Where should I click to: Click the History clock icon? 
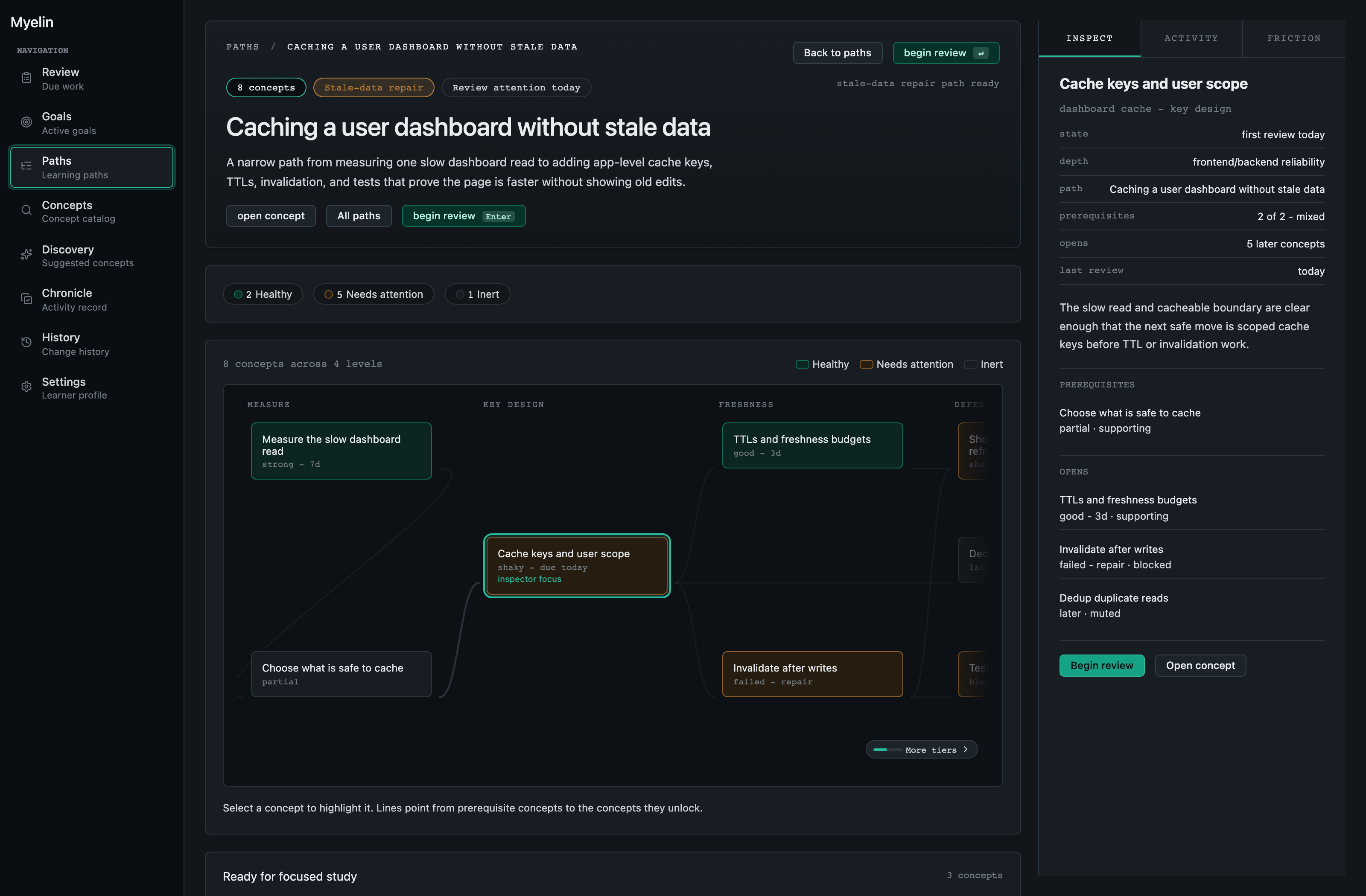click(x=26, y=343)
